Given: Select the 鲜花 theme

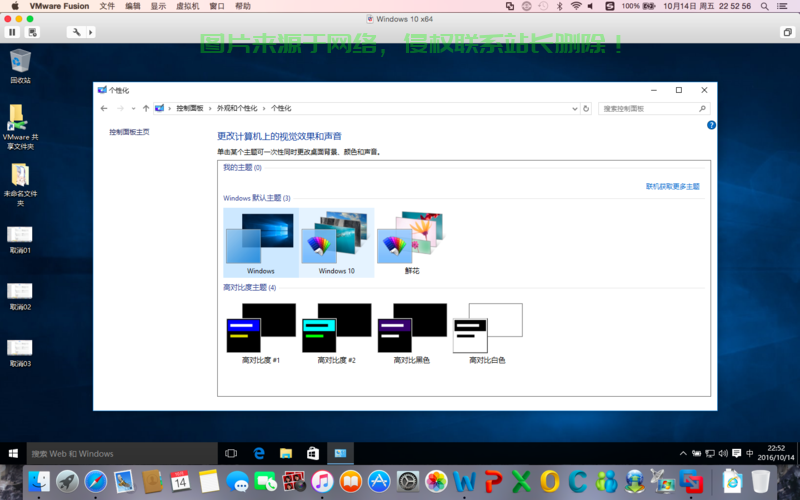Looking at the screenshot, I should coord(412,243).
